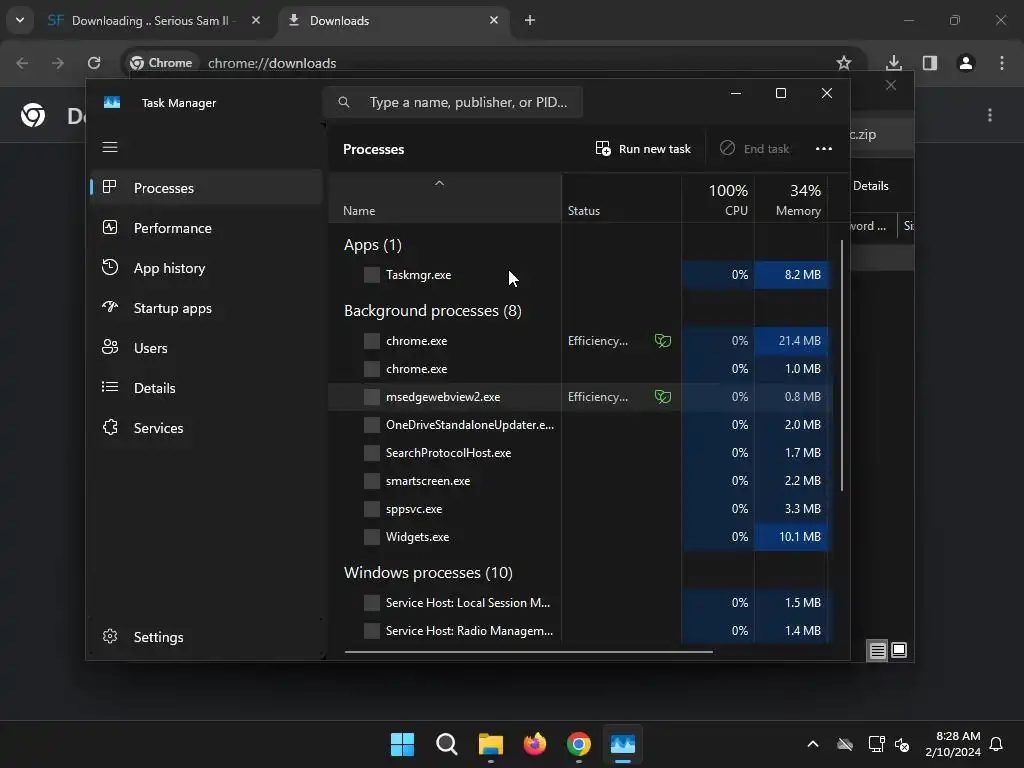
Task: Open the Processes page in sidebar
Action: (206, 188)
